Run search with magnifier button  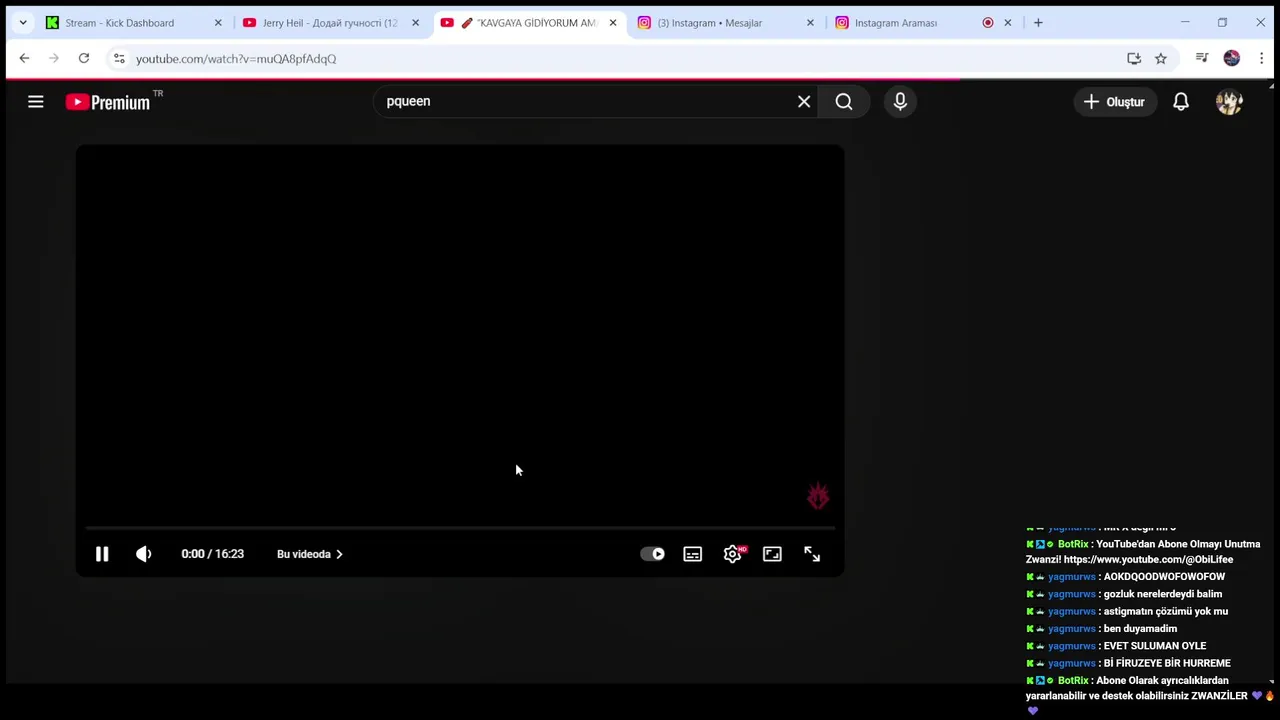point(844,101)
